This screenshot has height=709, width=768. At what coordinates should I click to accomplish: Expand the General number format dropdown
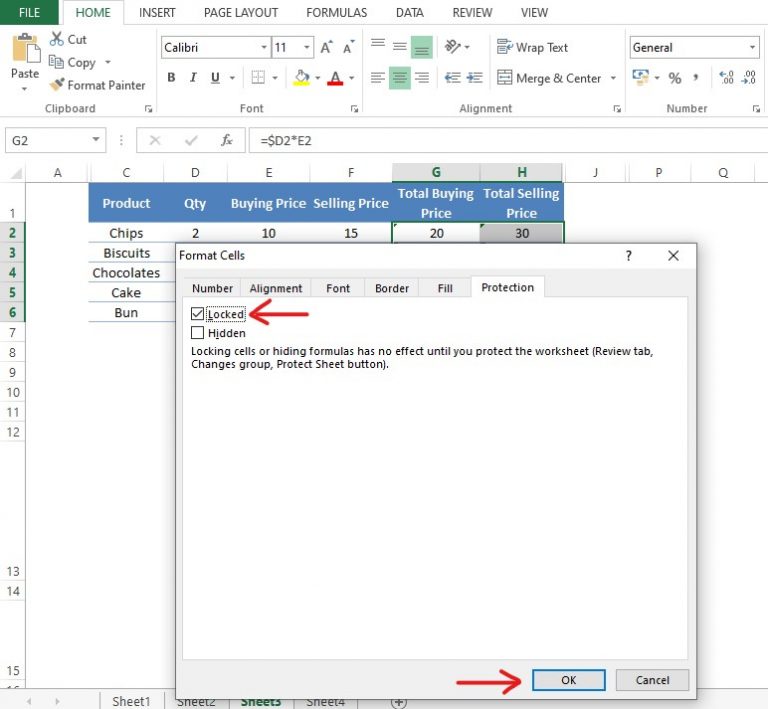[753, 47]
